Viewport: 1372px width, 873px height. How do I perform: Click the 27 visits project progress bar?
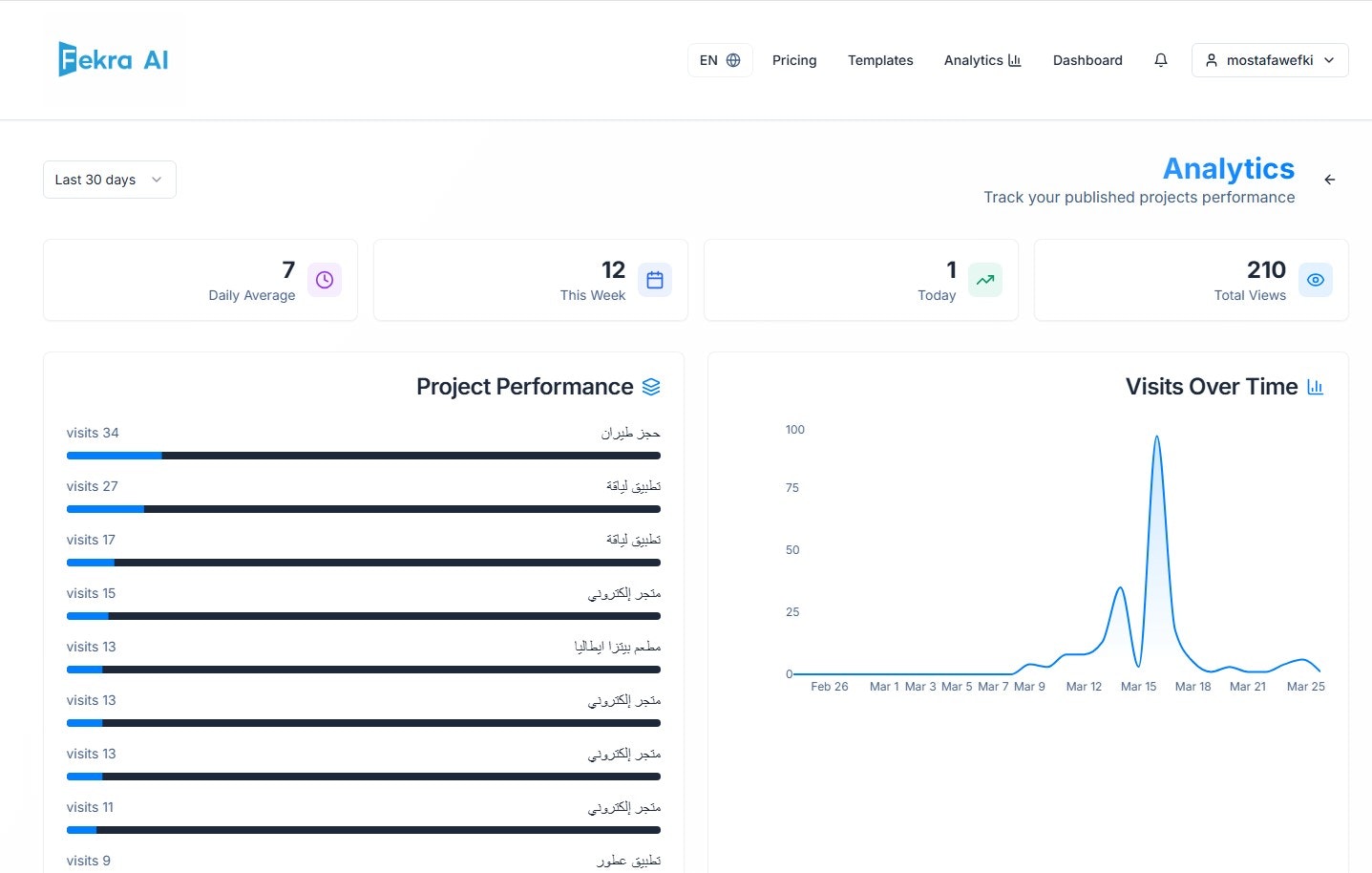point(364,509)
